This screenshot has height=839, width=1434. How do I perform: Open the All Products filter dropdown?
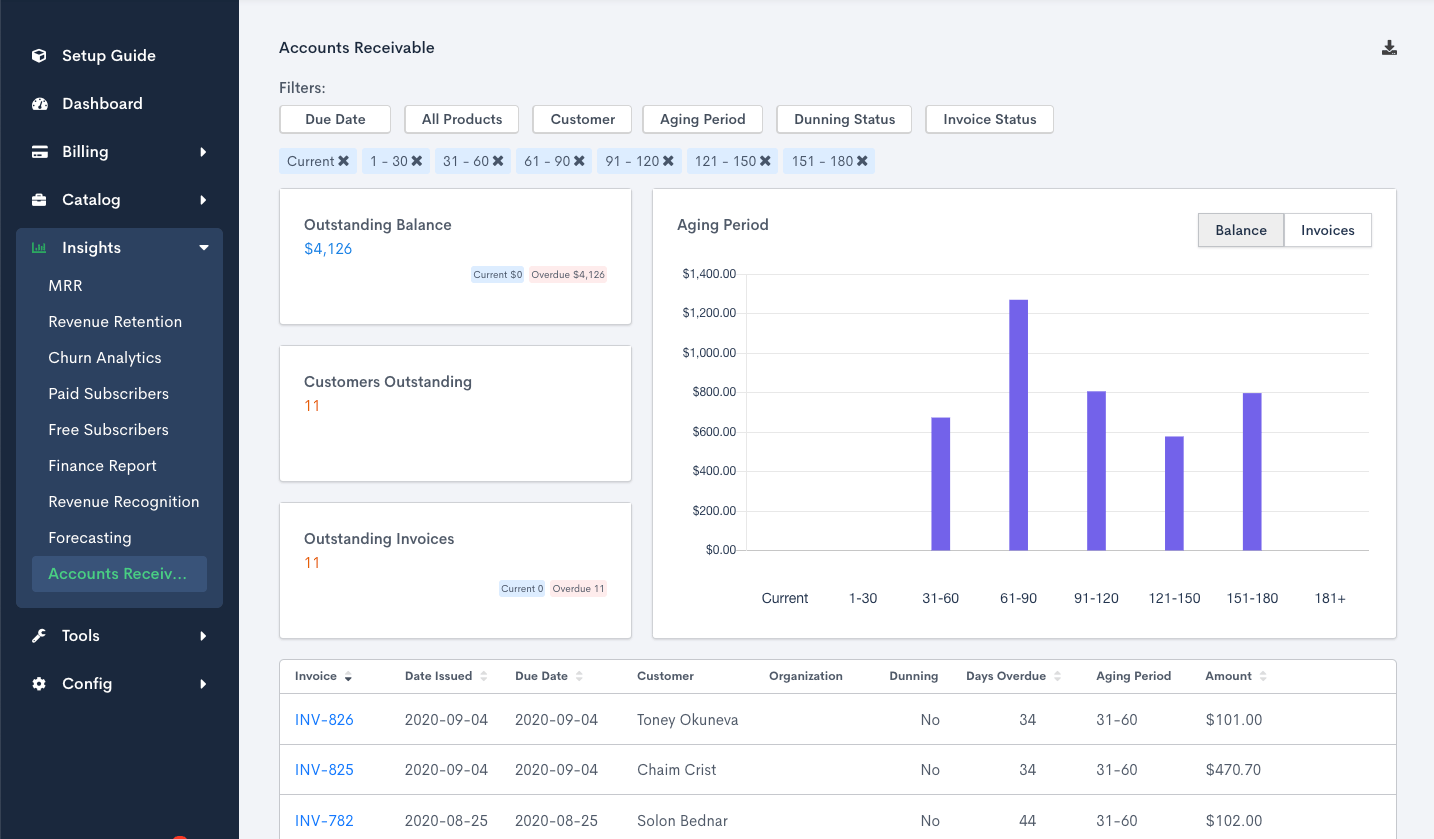(x=461, y=119)
